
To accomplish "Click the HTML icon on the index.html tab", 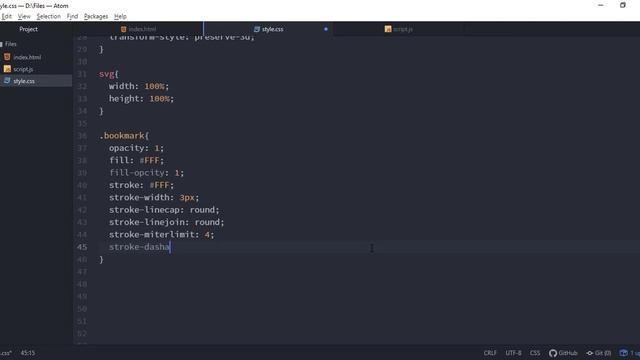I will pyautogui.click(x=123, y=29).
